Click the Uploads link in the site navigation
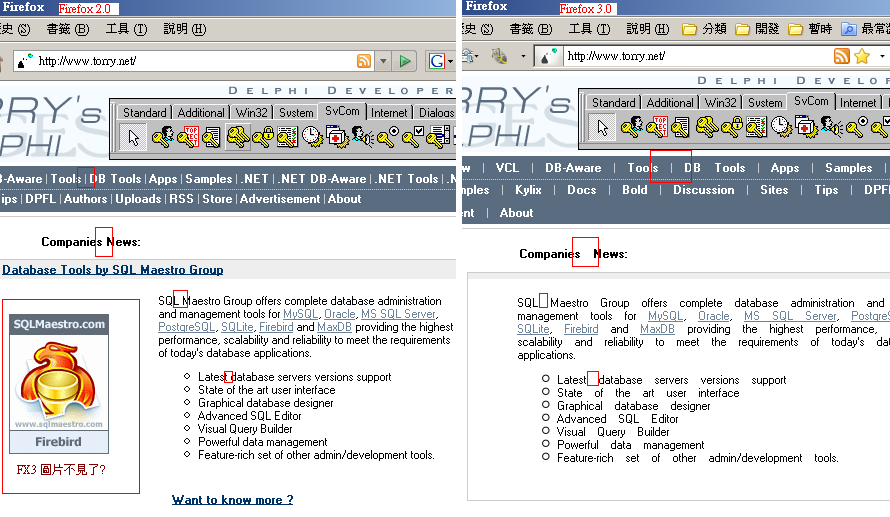Screen dimensions: 890x517 click(138, 199)
